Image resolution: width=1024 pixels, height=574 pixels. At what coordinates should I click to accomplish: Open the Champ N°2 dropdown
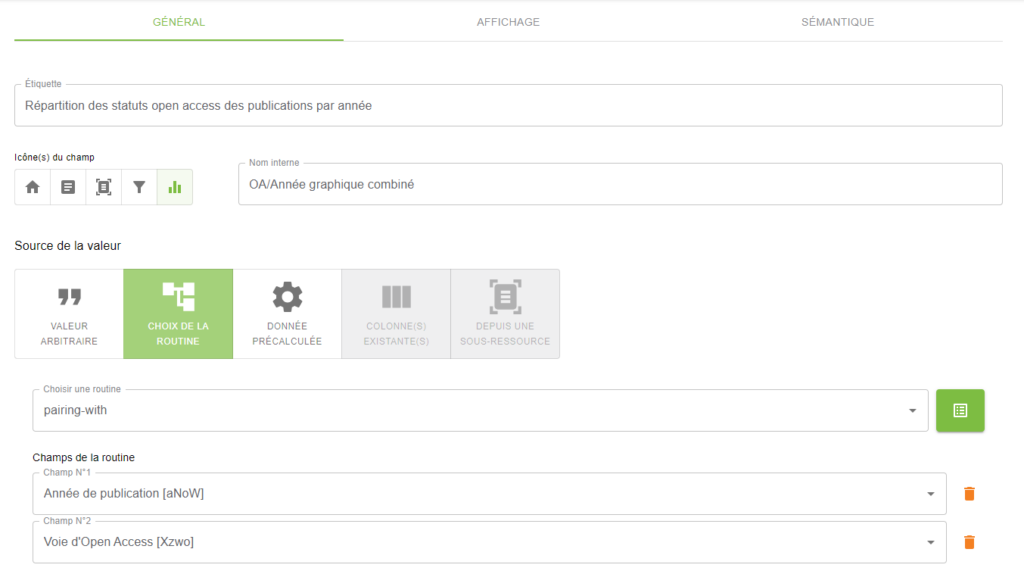point(489,542)
